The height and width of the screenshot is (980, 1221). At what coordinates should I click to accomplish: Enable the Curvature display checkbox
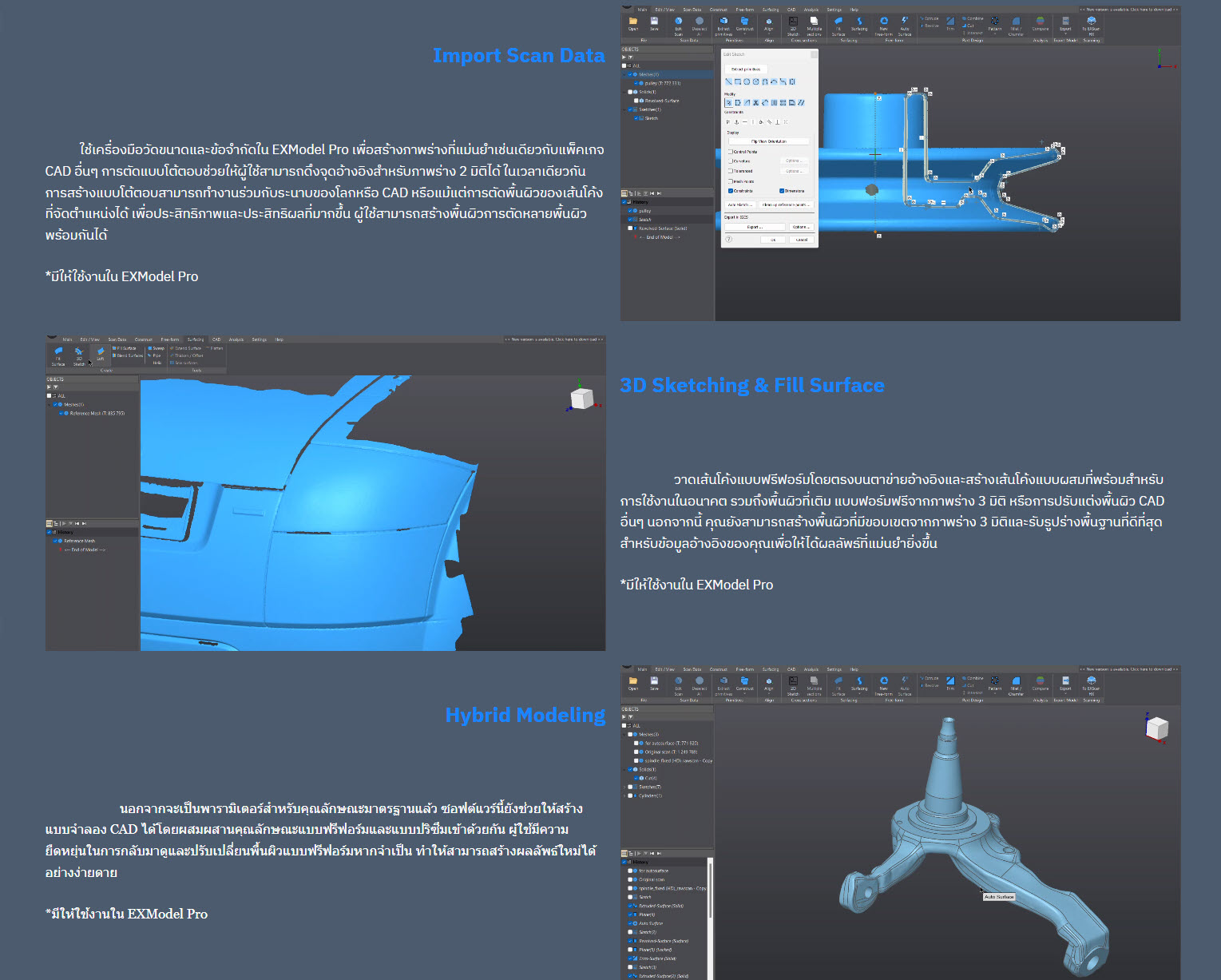(731, 161)
